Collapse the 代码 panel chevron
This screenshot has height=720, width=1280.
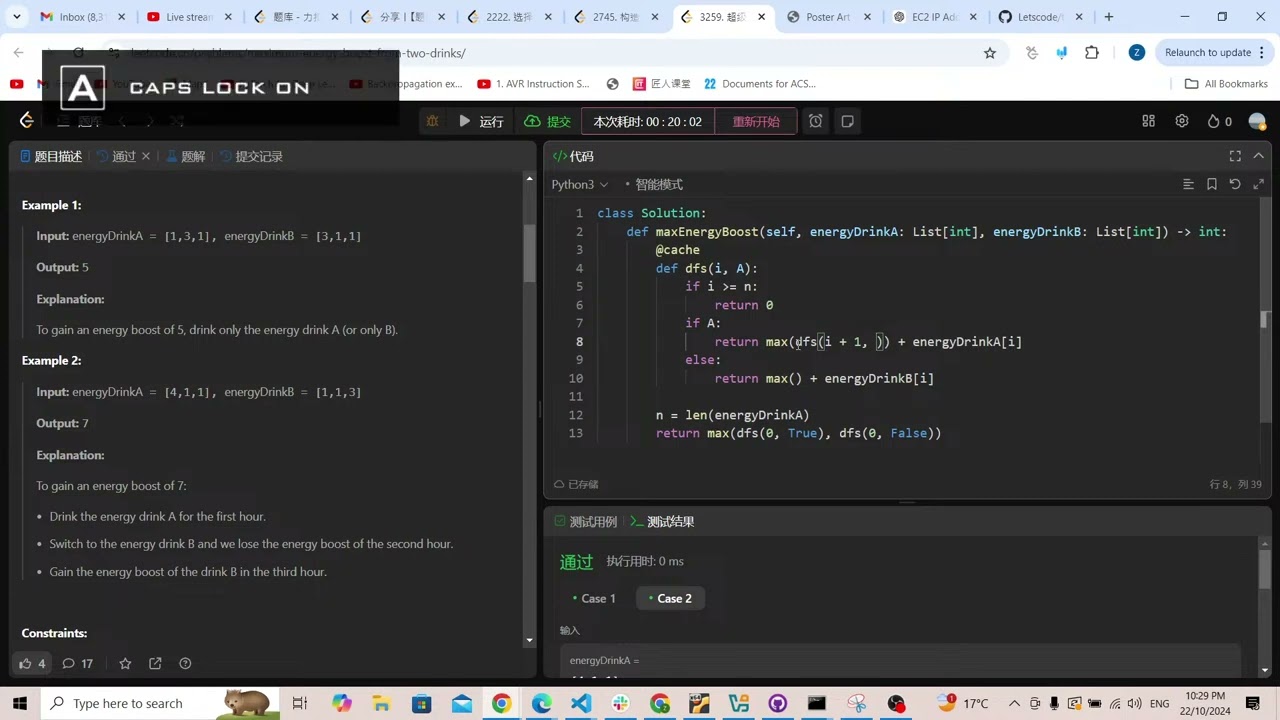(x=1259, y=156)
